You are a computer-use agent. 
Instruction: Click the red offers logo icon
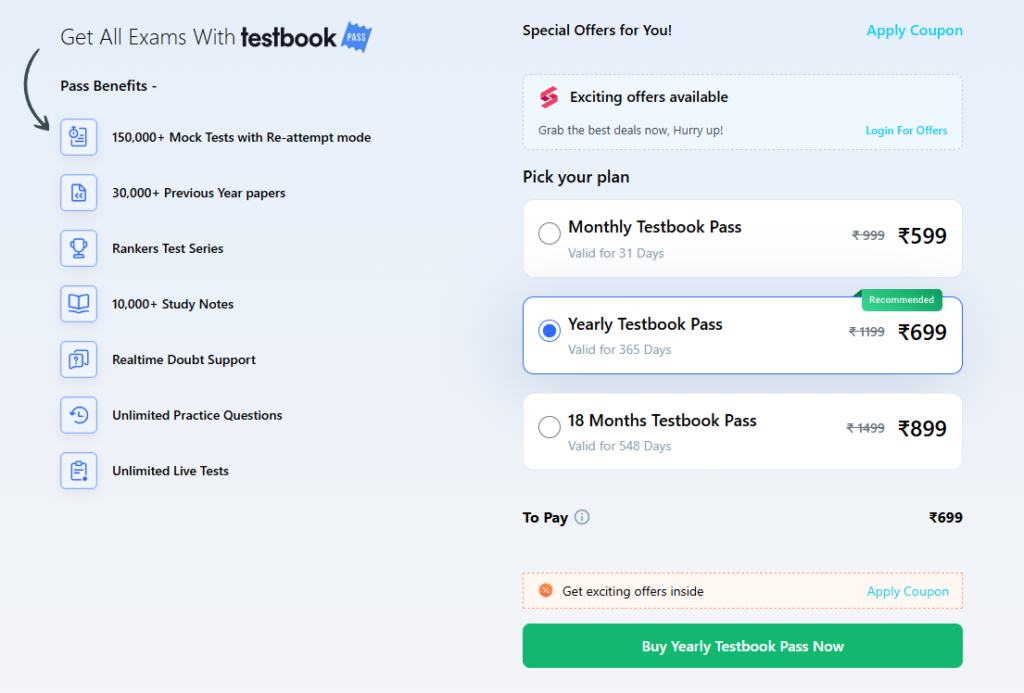pyautogui.click(x=549, y=97)
